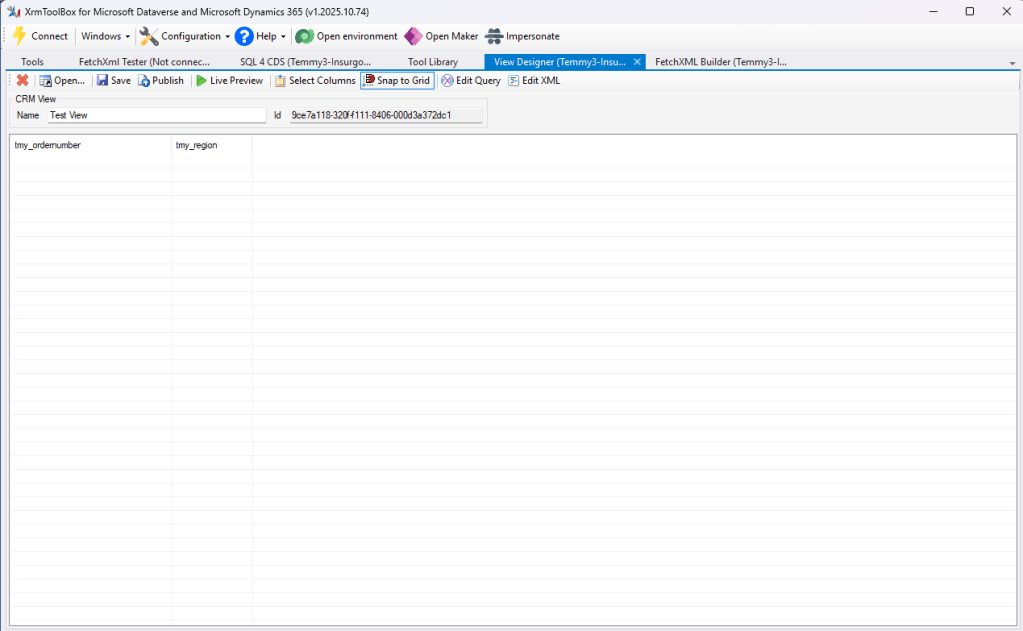Close the View Designer tab
Viewport: 1023px width, 631px height.
[x=637, y=61]
